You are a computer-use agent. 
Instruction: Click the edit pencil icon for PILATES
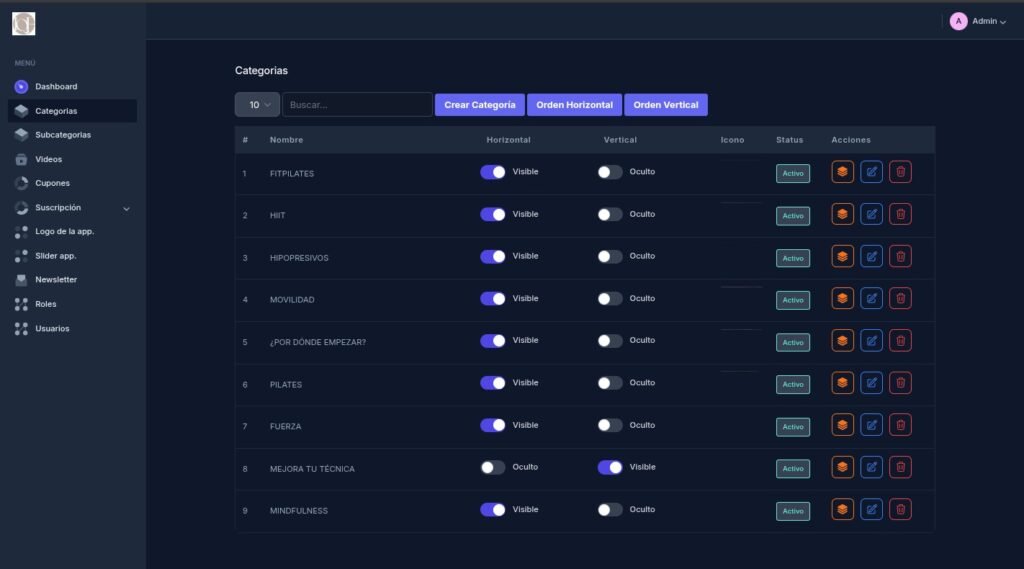click(x=871, y=383)
